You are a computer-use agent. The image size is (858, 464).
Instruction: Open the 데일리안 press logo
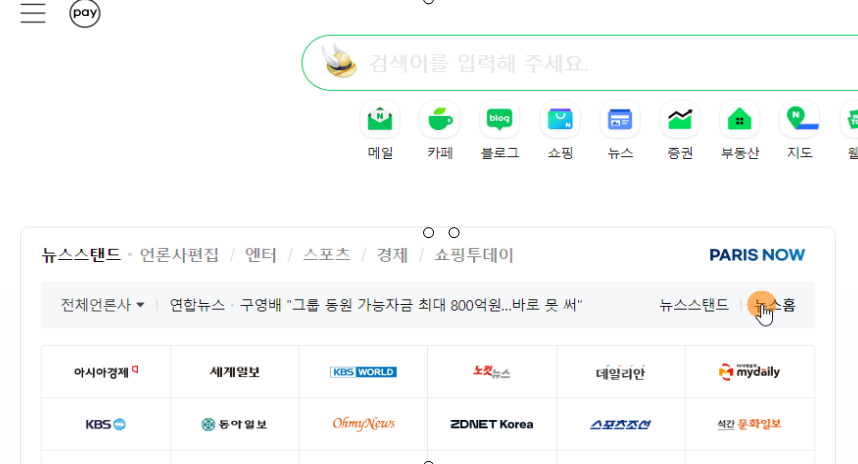(621, 372)
